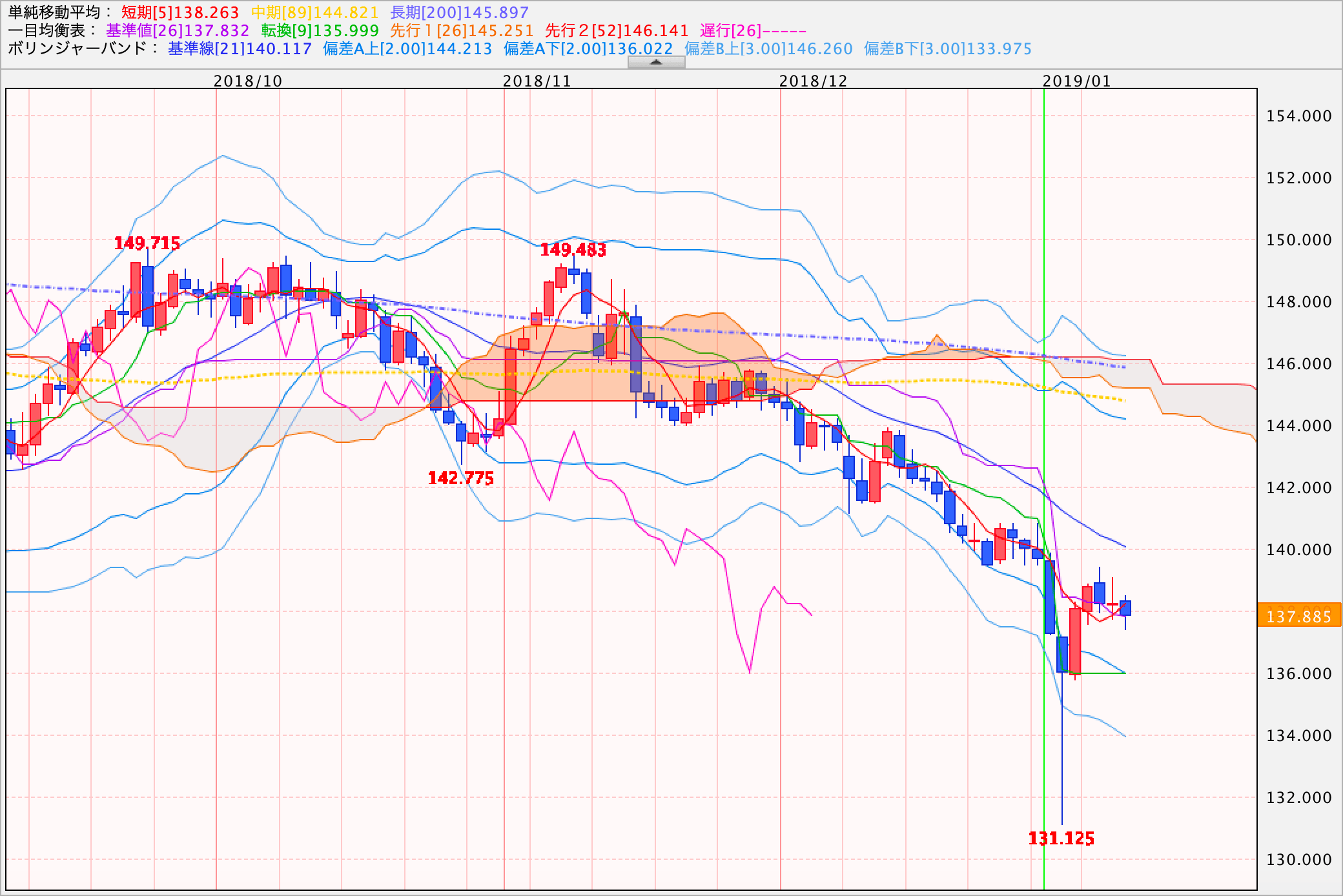Image resolution: width=1343 pixels, height=896 pixels.
Task: Click the 130.000 price axis label
Action: coord(1299,860)
